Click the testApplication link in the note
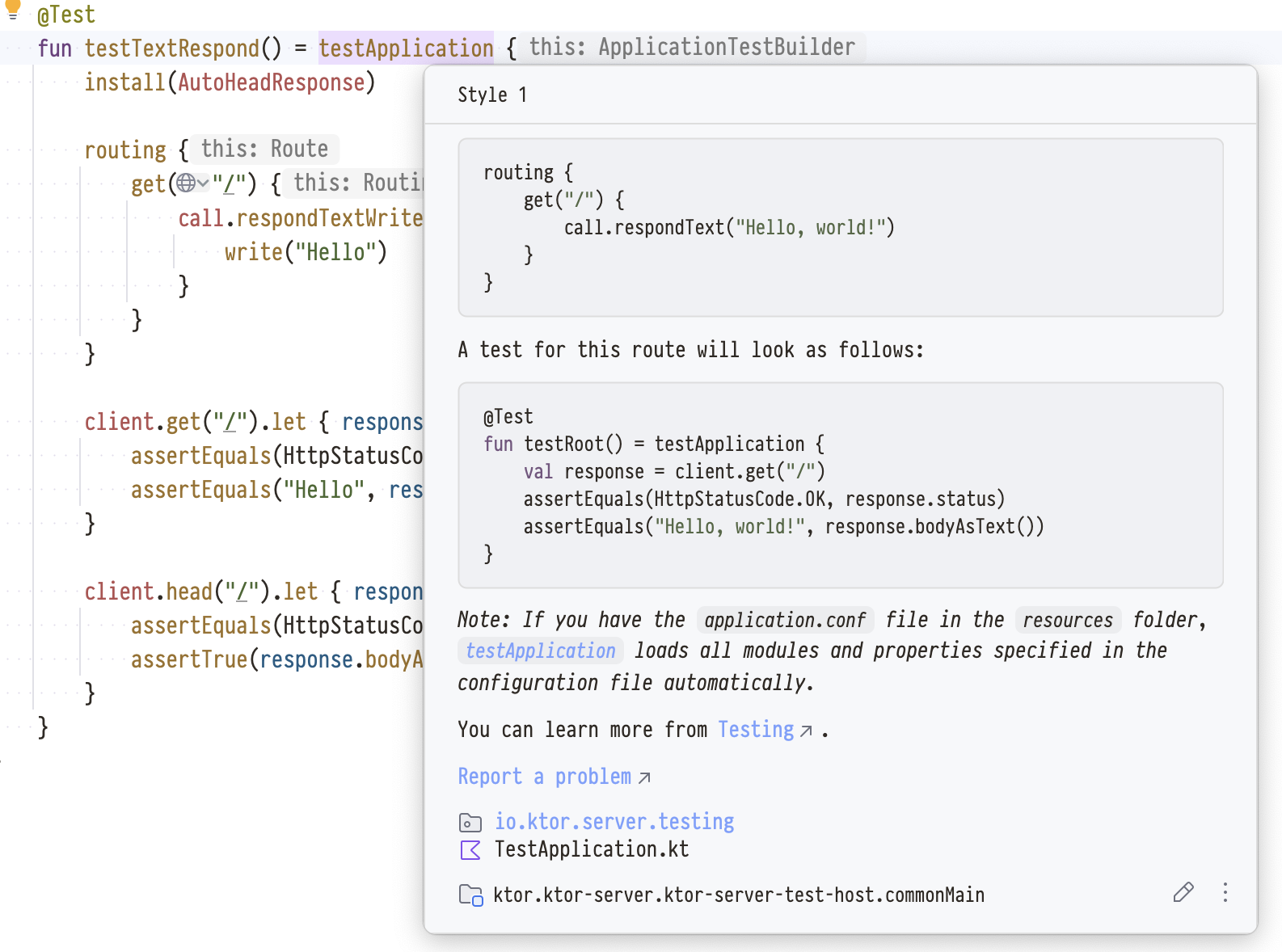The width and height of the screenshot is (1282, 952). [x=541, y=651]
